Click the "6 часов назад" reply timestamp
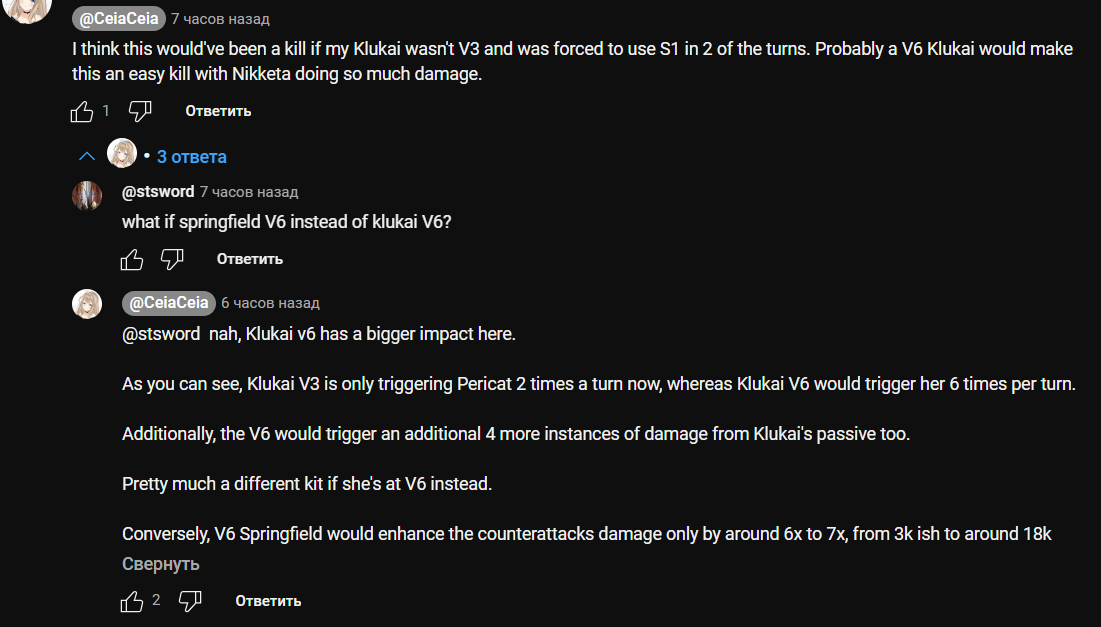This screenshot has height=627, width=1101. 270,303
